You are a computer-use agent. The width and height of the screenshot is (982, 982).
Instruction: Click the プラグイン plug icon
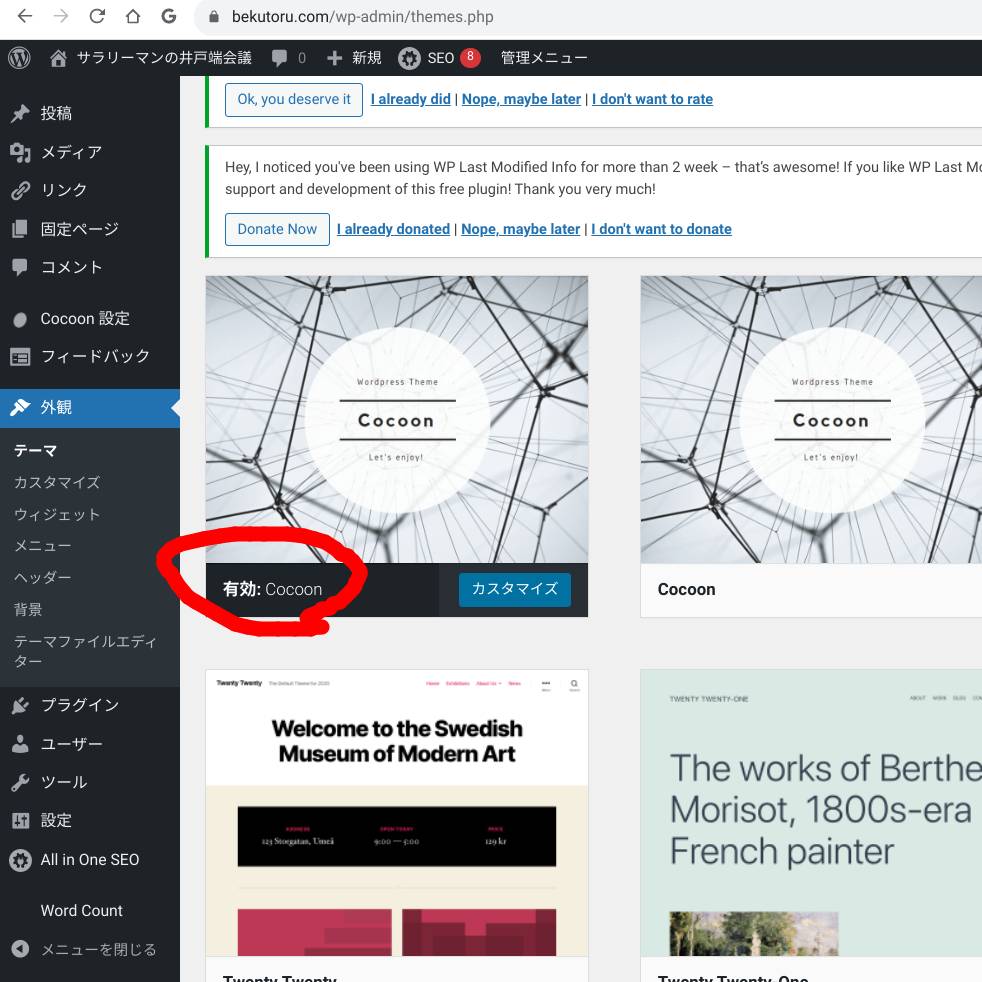20,705
